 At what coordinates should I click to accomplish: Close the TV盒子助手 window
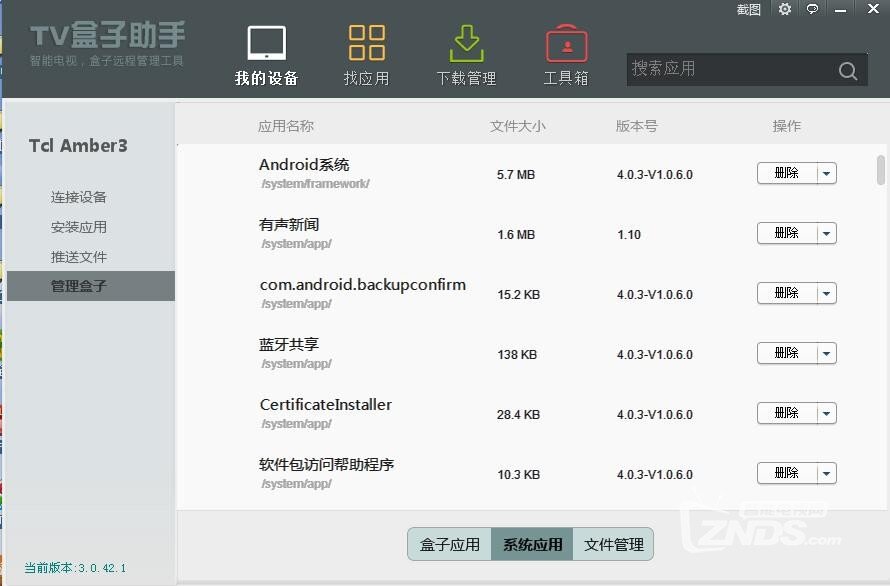click(x=874, y=9)
